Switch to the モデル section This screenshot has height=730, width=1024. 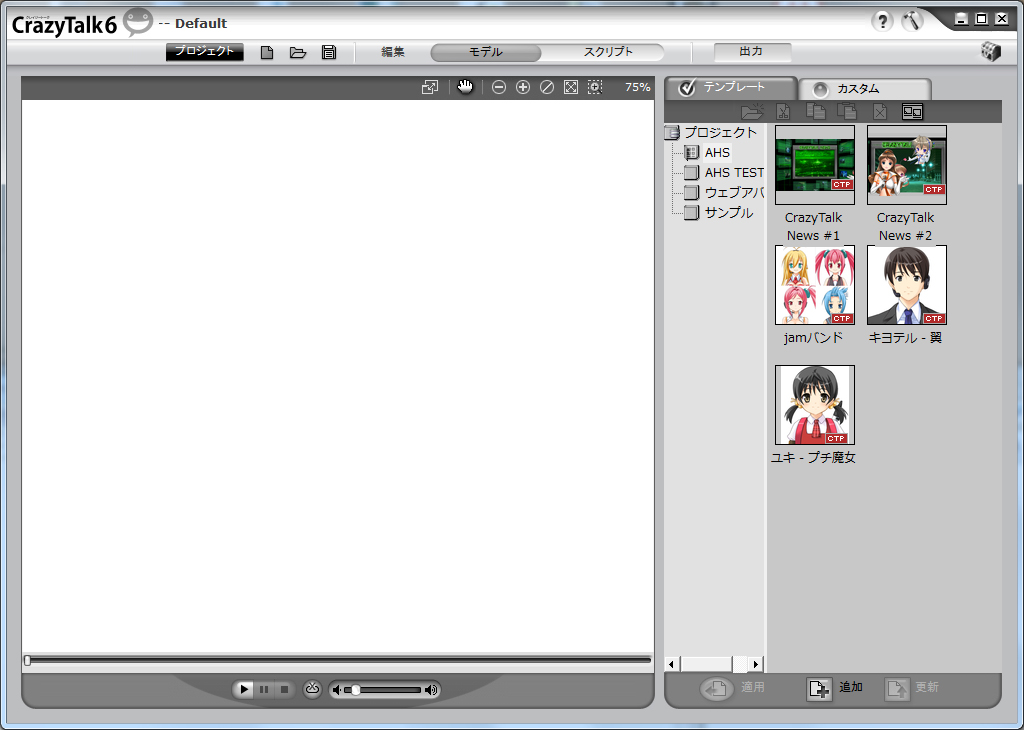[486, 52]
